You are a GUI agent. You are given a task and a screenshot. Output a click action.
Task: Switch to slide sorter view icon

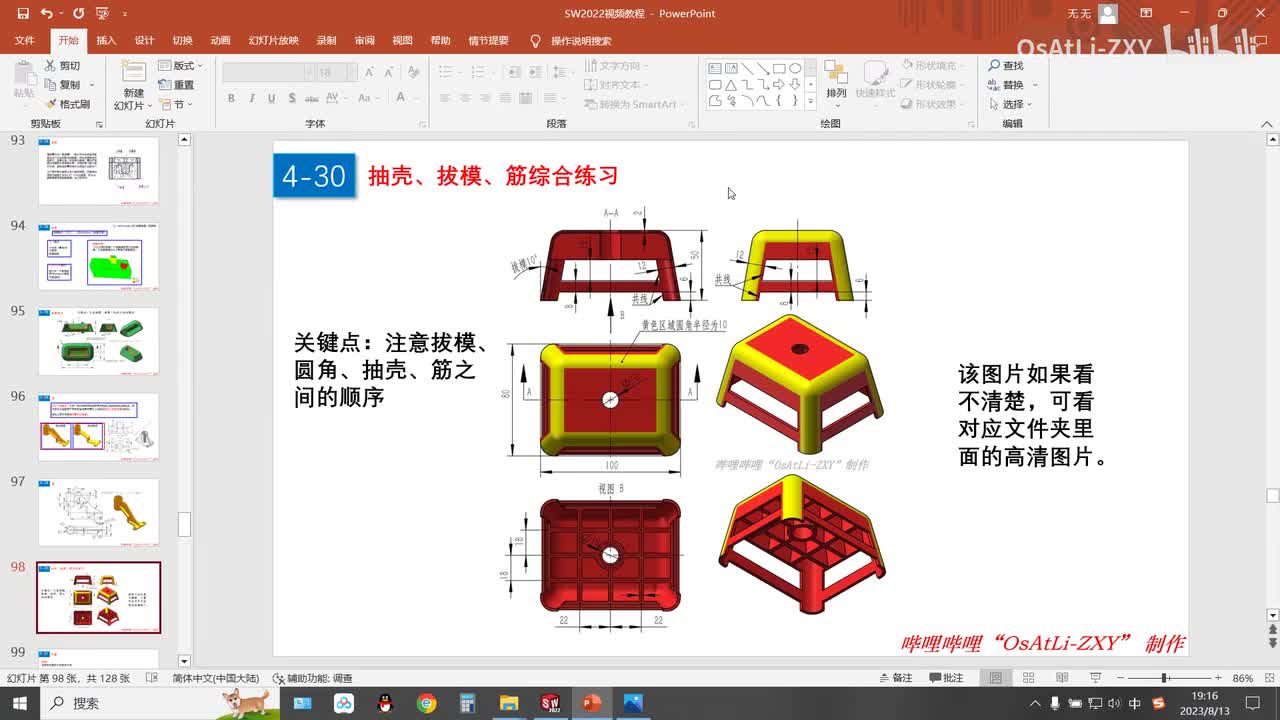(1029, 678)
